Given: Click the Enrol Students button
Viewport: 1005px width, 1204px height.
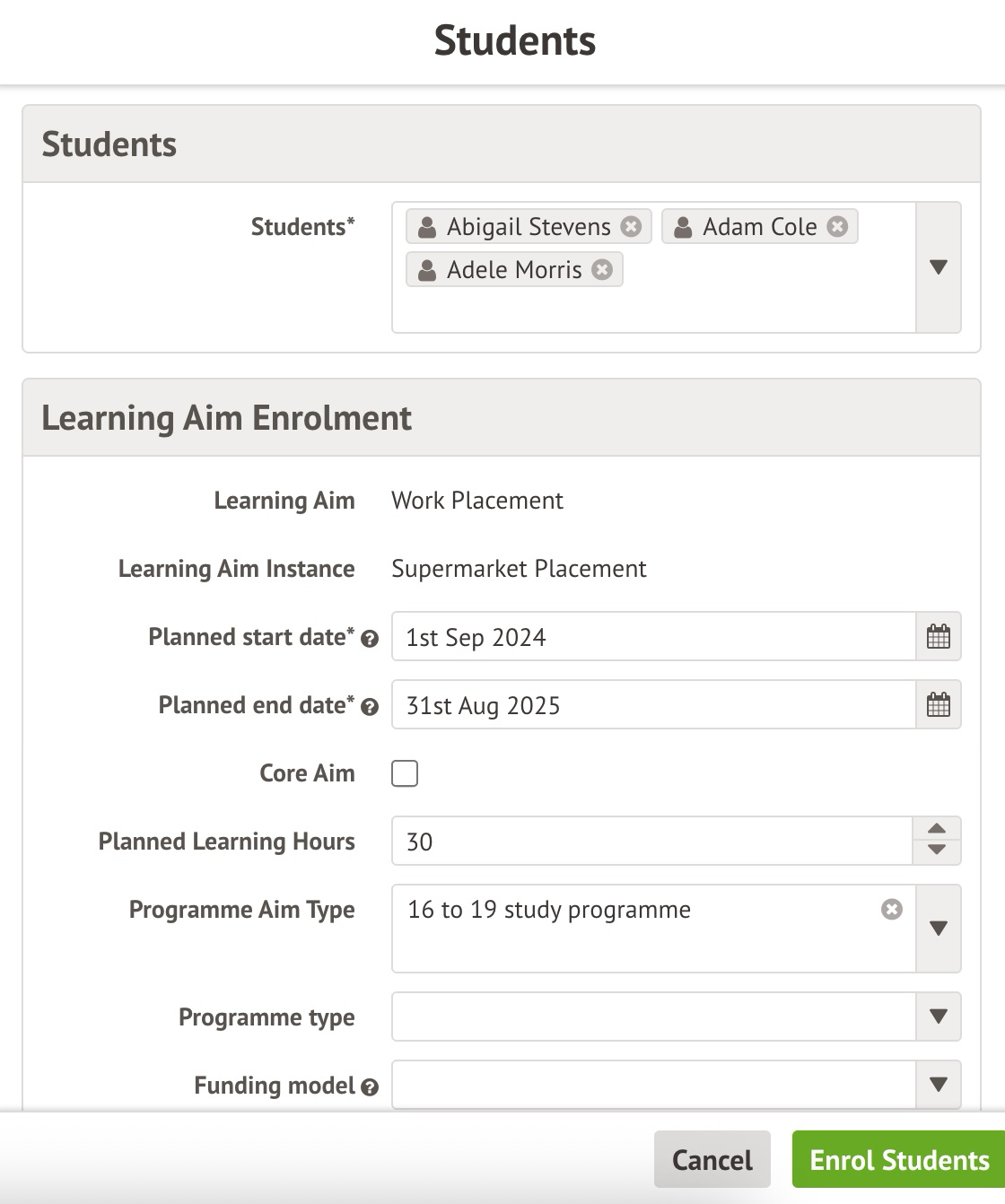Looking at the screenshot, I should pyautogui.click(x=899, y=1160).
